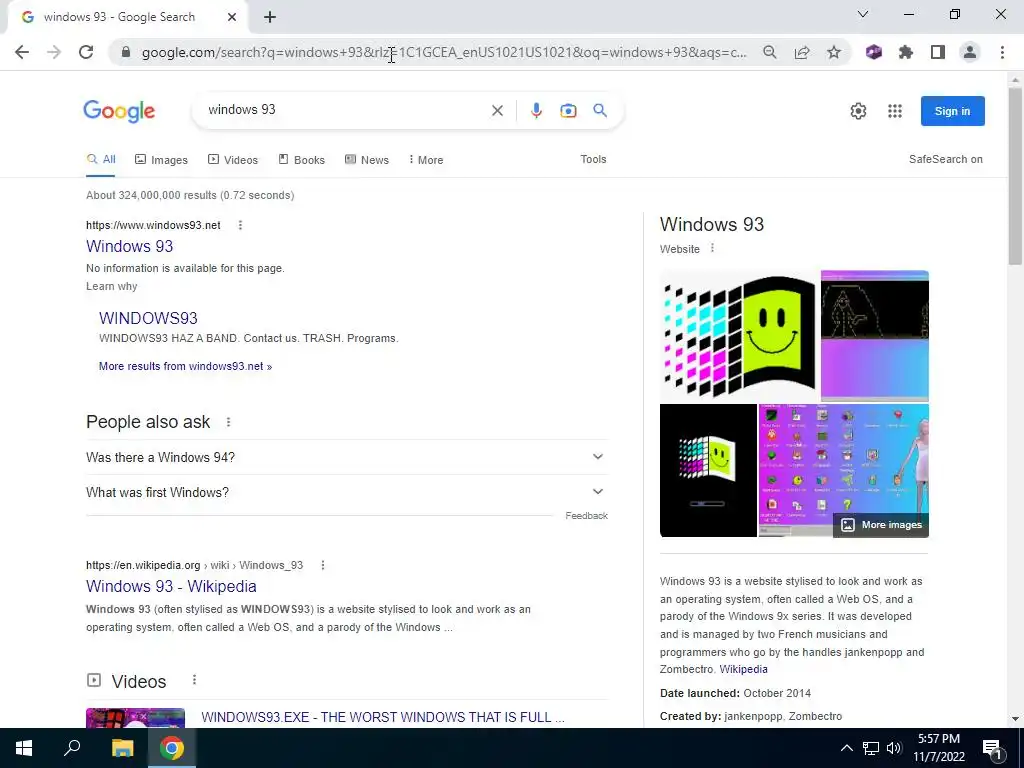This screenshot has height=768, width=1024.
Task: Open taskbar search magnifier
Action: (72, 748)
